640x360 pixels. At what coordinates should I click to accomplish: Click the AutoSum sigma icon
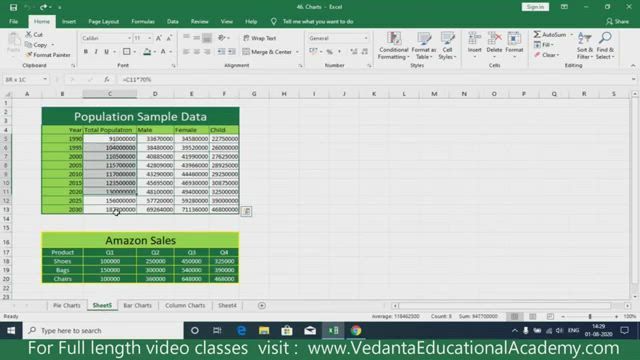click(537, 34)
